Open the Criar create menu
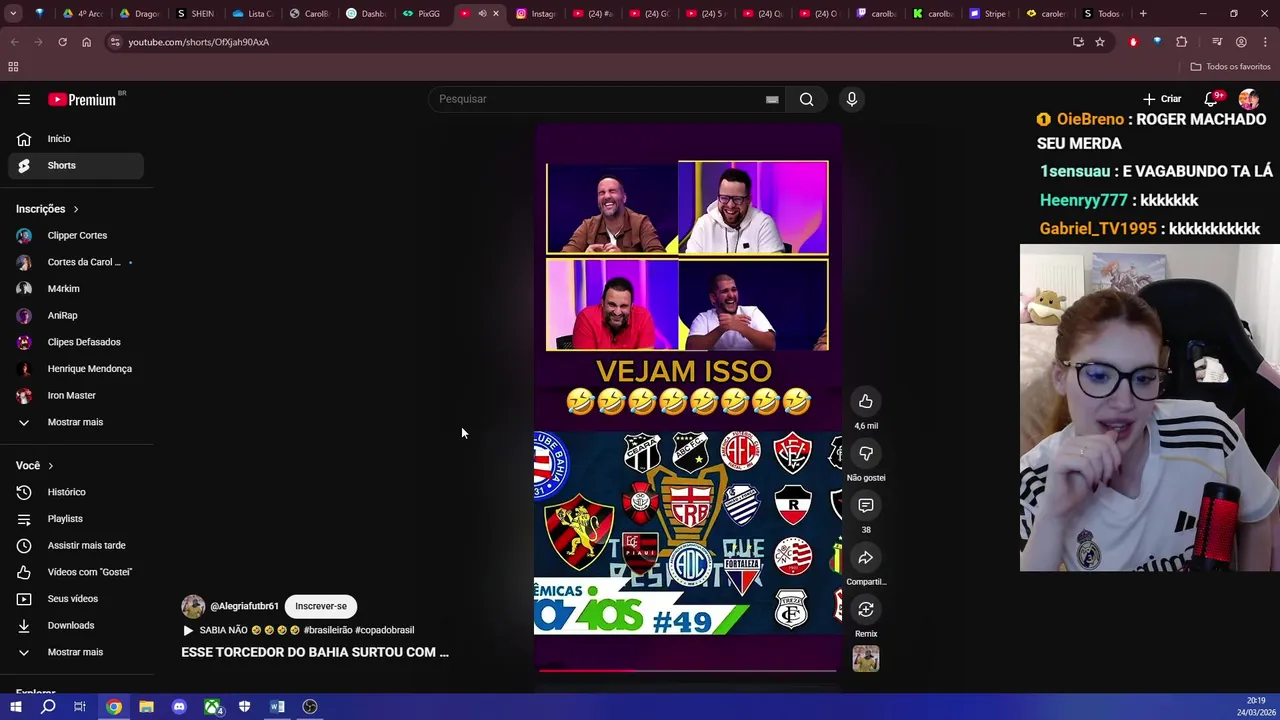The height and width of the screenshot is (720, 1280). (x=1162, y=99)
